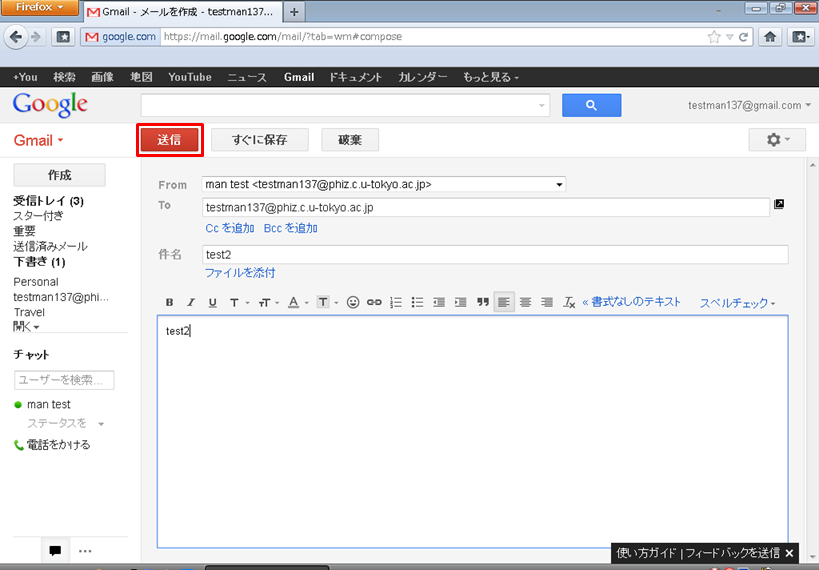Open the font family picker
This screenshot has height=570, width=819.
[239, 302]
